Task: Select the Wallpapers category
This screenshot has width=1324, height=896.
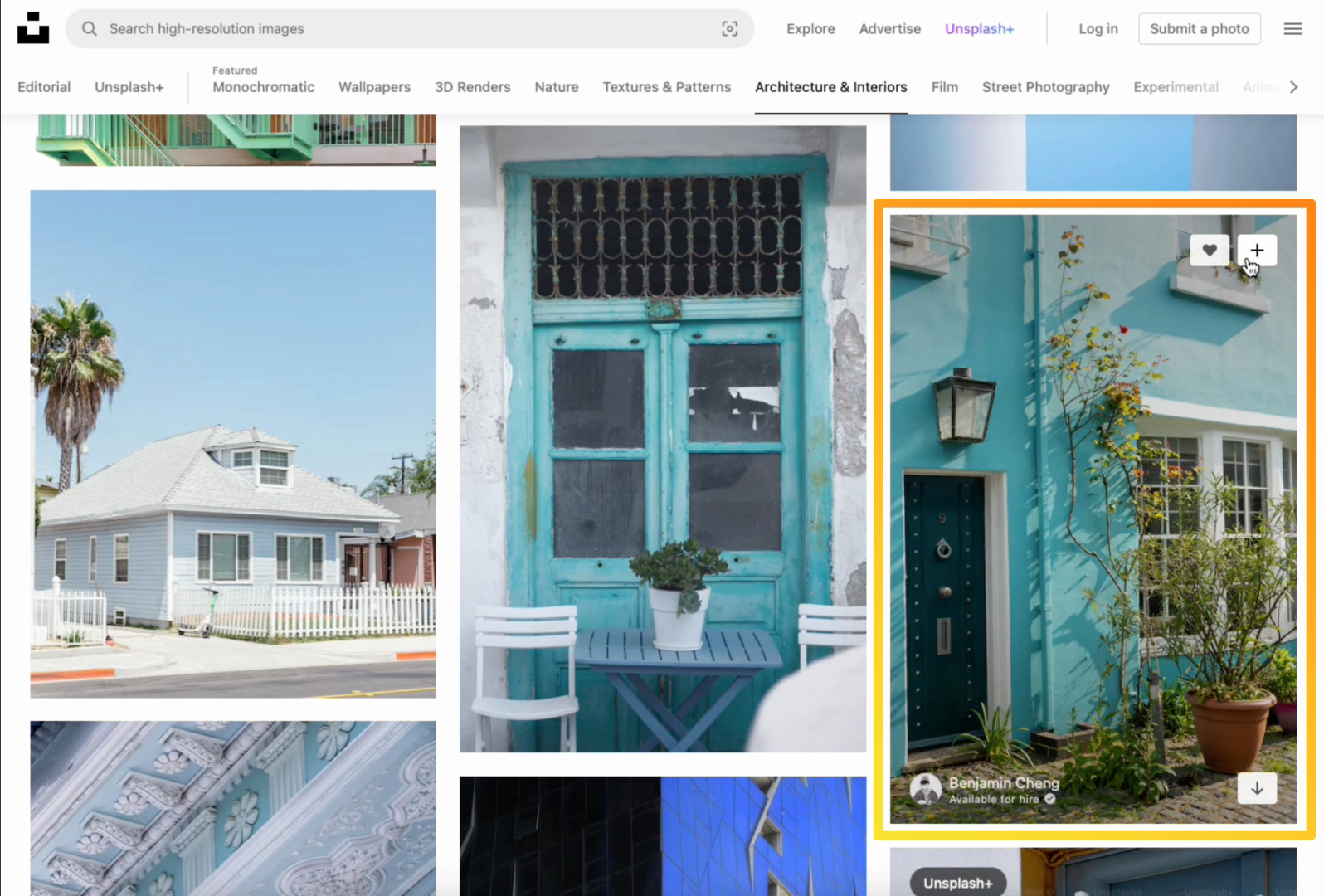Action: tap(374, 87)
